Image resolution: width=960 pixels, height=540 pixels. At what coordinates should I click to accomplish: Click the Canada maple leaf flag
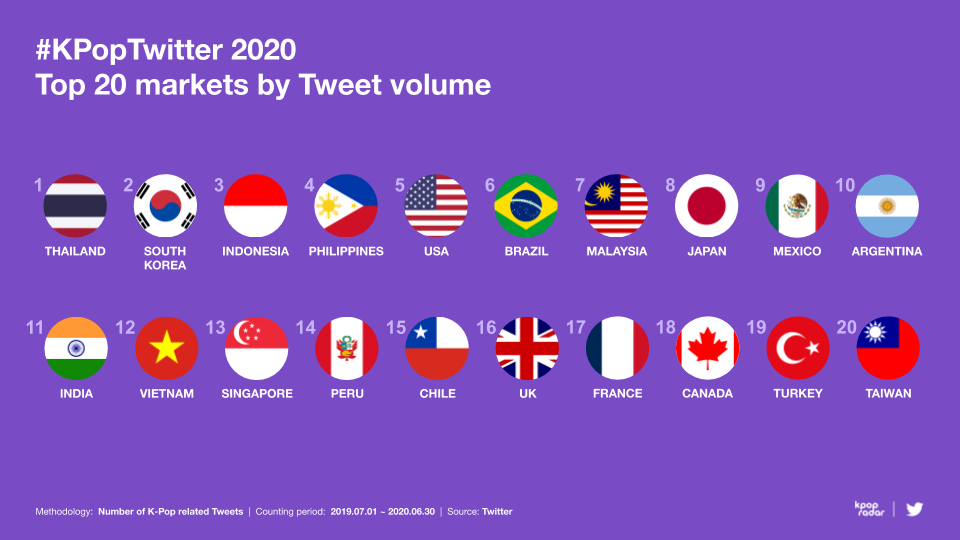(x=707, y=348)
